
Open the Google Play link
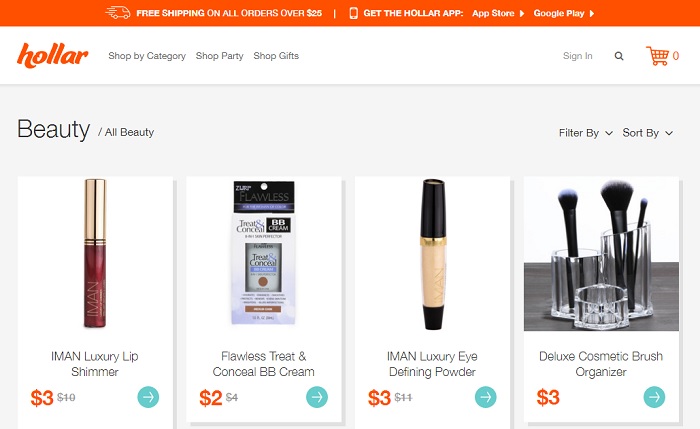[x=563, y=14]
